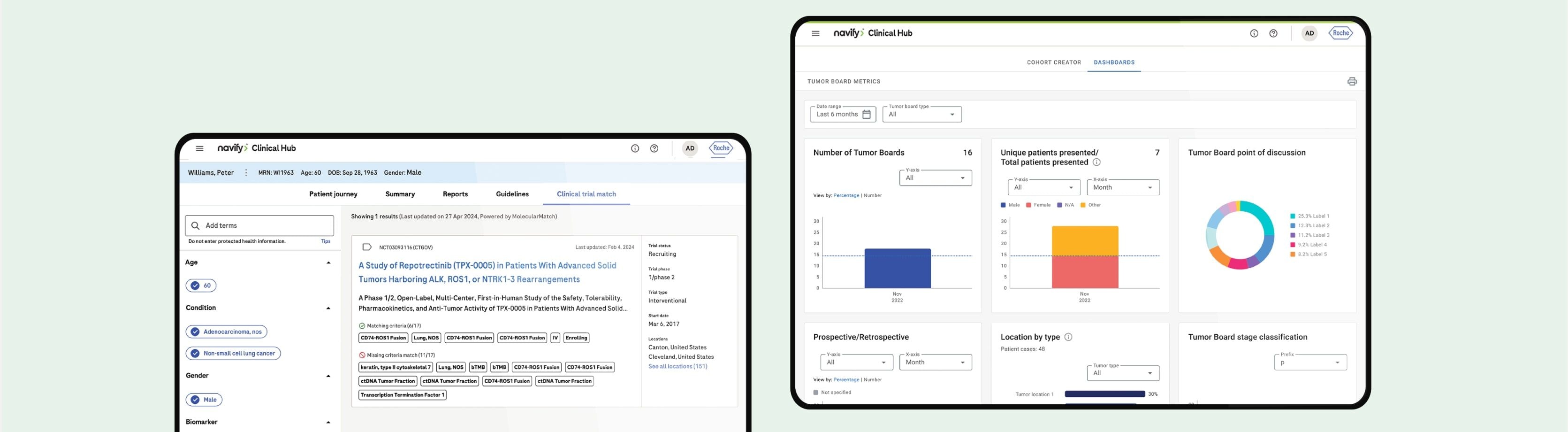Toggle Other legend entry in patients chart
Screen dimensions: 1568x432
click(1091, 205)
